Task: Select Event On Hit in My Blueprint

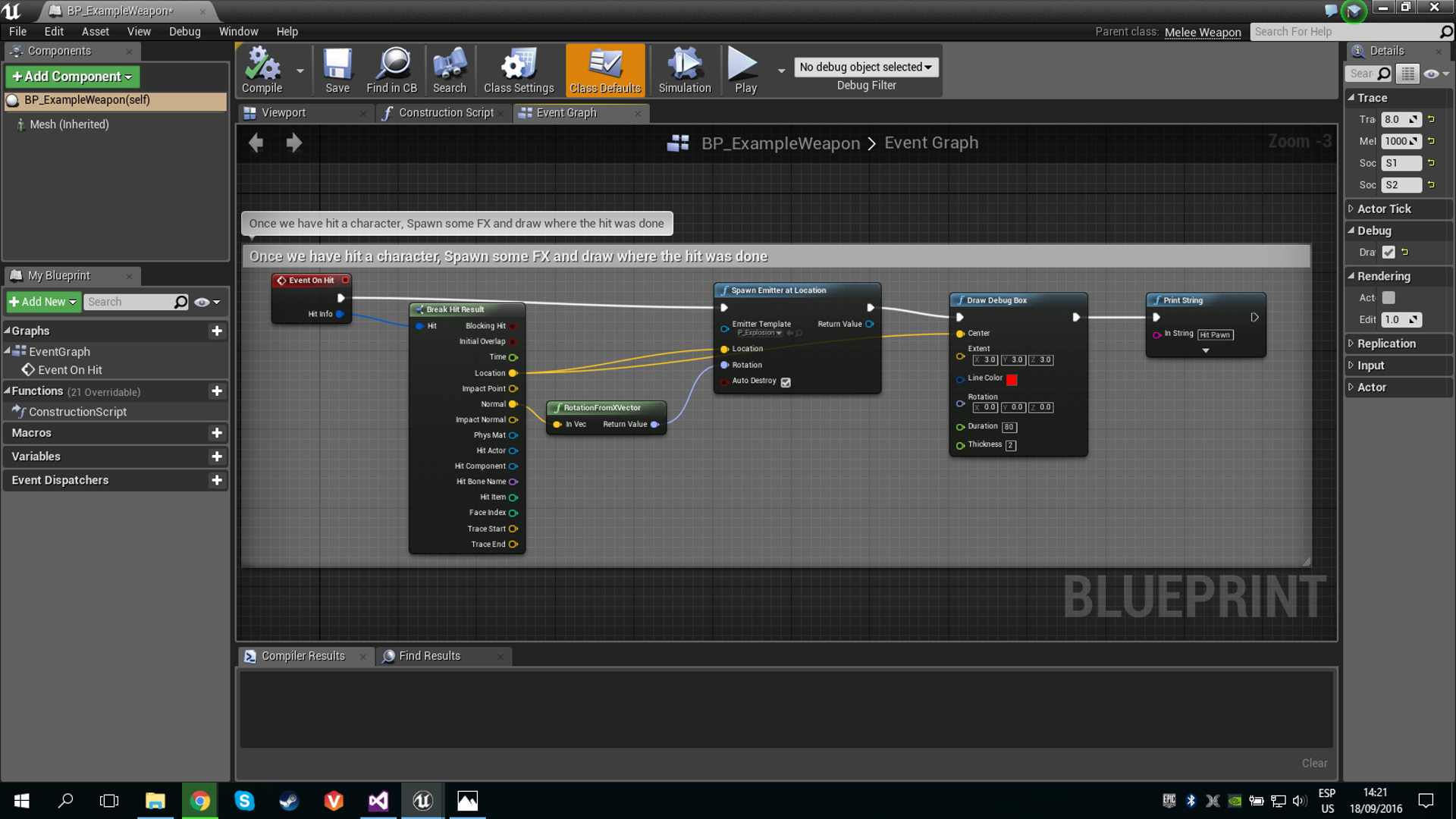Action: 70,370
